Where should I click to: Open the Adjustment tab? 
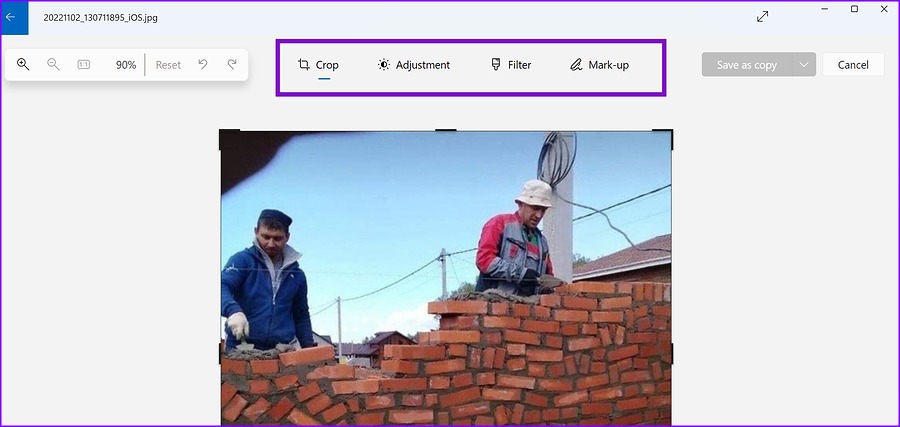click(414, 65)
